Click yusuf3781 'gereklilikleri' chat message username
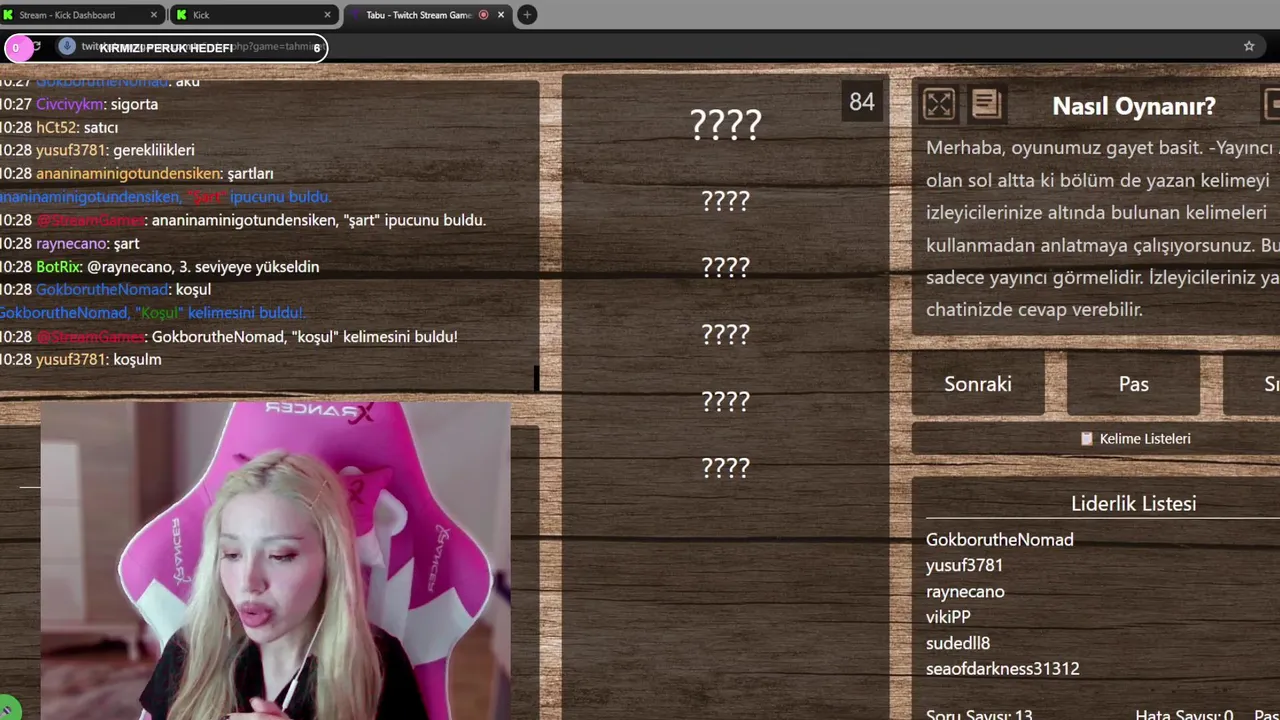The image size is (1280, 720). pos(70,150)
